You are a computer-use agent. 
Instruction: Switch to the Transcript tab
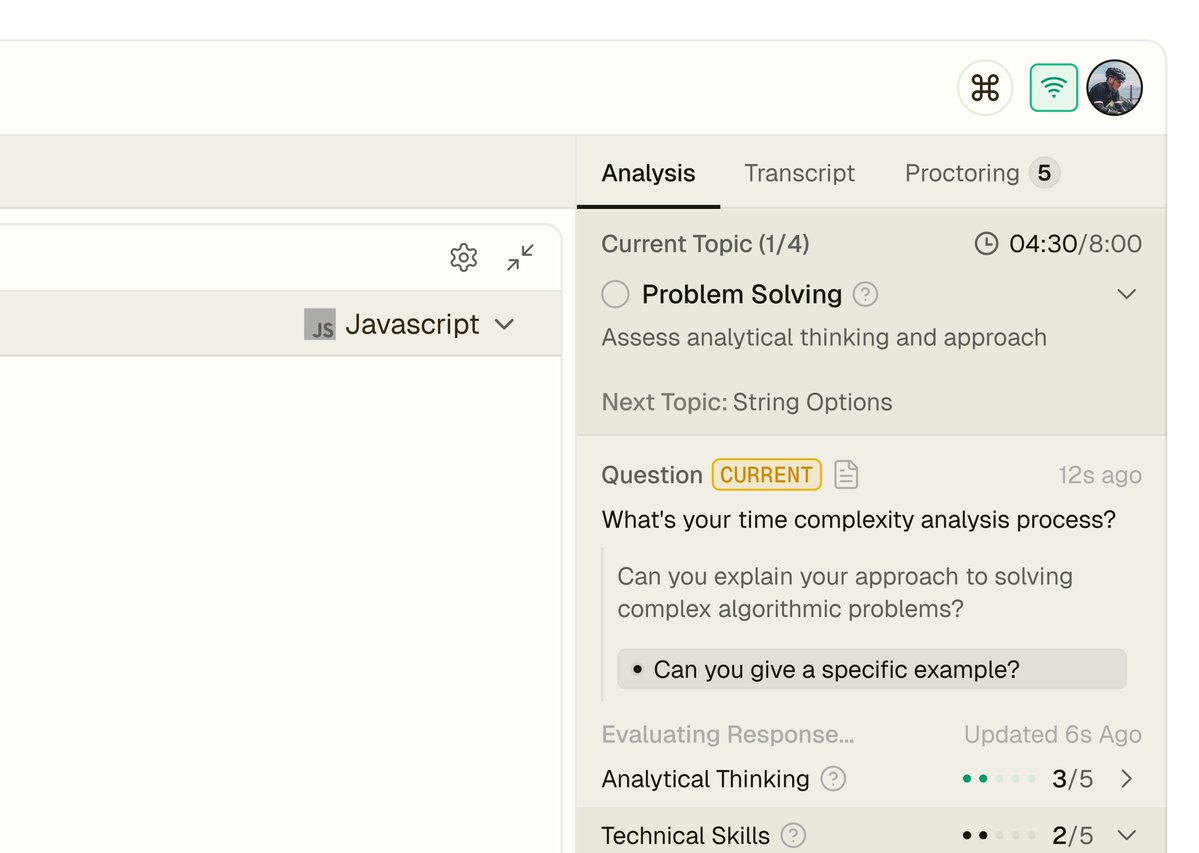[799, 173]
